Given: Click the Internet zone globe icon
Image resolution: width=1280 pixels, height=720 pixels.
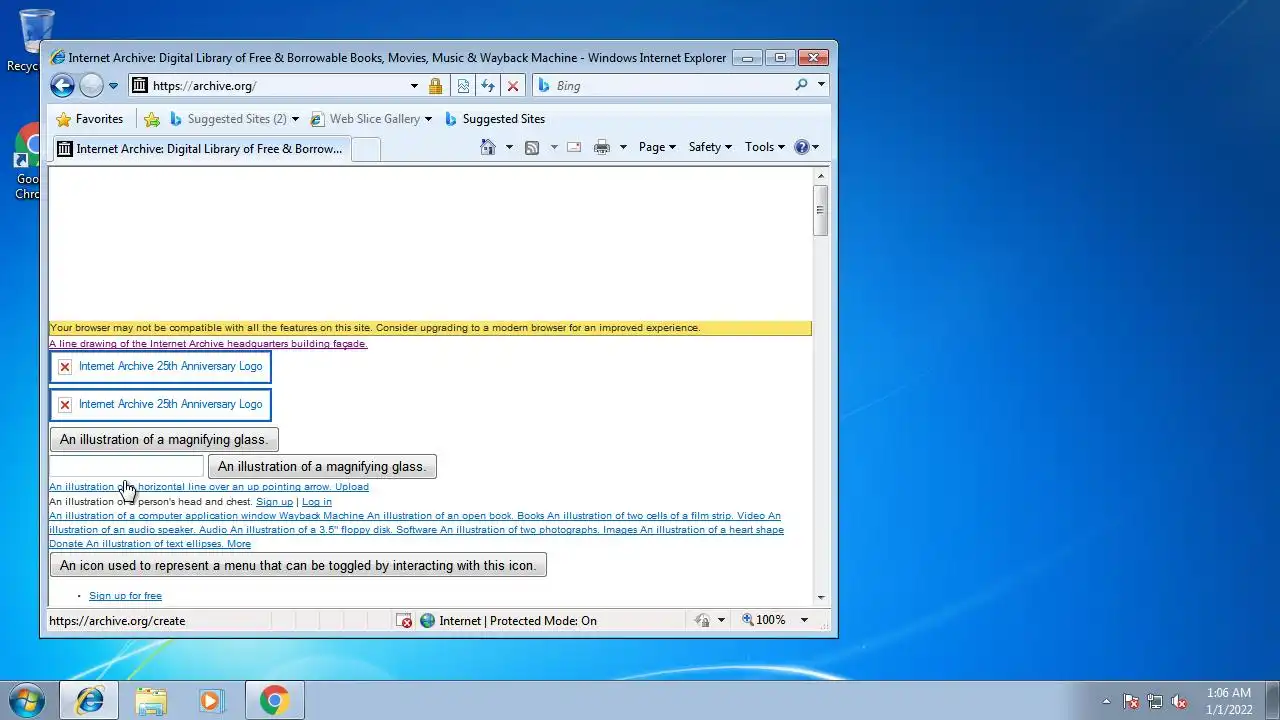Looking at the screenshot, I should click(x=427, y=621).
